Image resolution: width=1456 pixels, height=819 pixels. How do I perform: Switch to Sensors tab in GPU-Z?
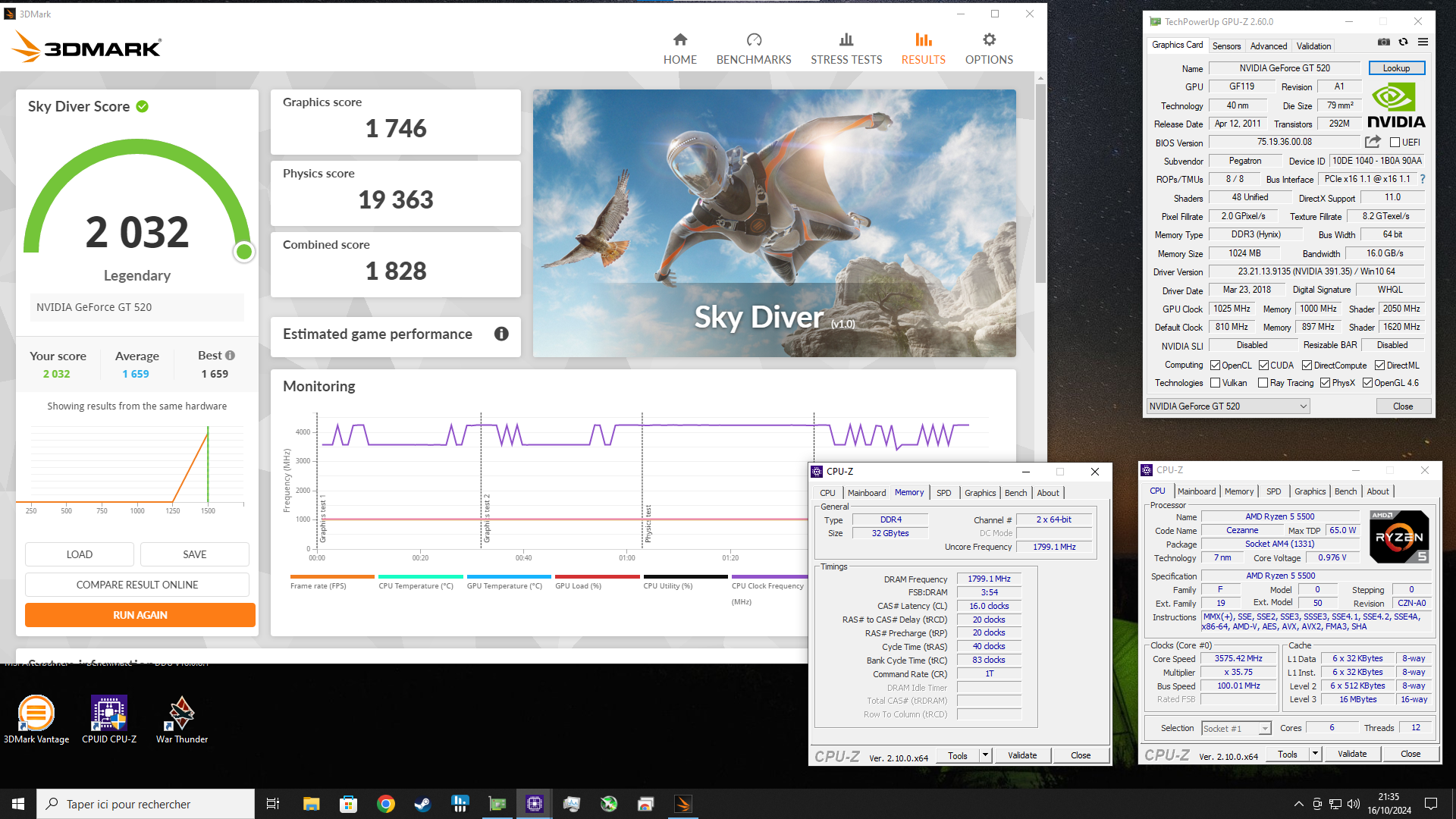pyautogui.click(x=1226, y=46)
